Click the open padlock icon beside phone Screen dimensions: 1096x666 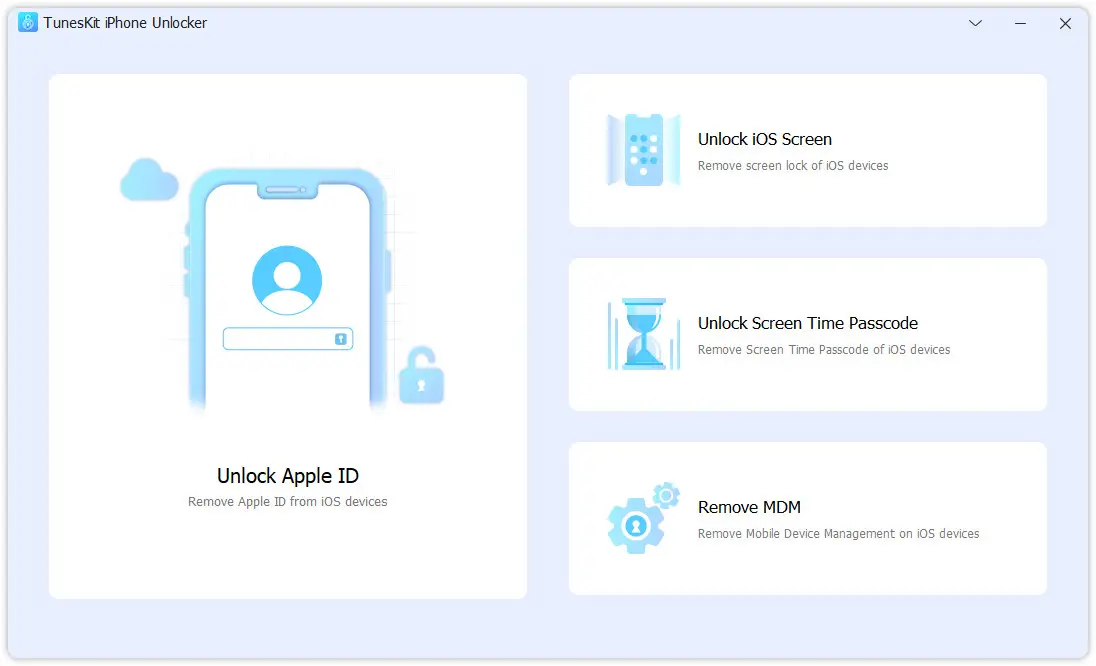pyautogui.click(x=421, y=375)
